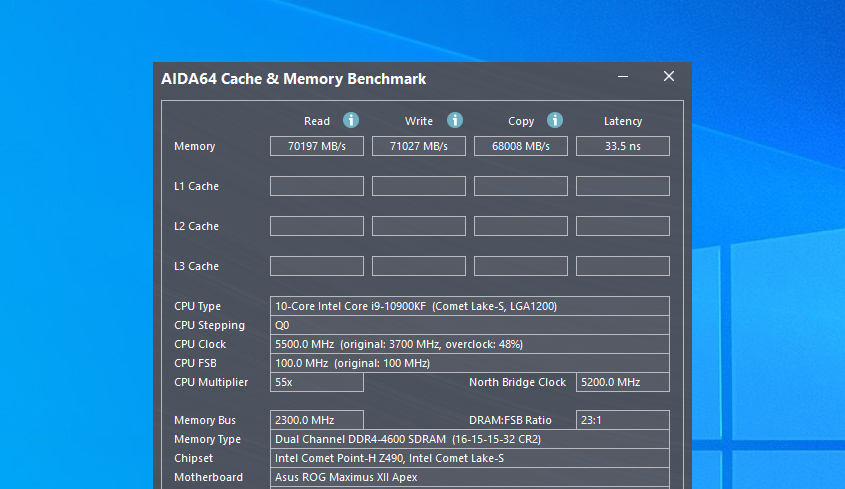This screenshot has height=489, width=845.
Task: Select the CPU Stepping value Q0
Action: pyautogui.click(x=470, y=325)
